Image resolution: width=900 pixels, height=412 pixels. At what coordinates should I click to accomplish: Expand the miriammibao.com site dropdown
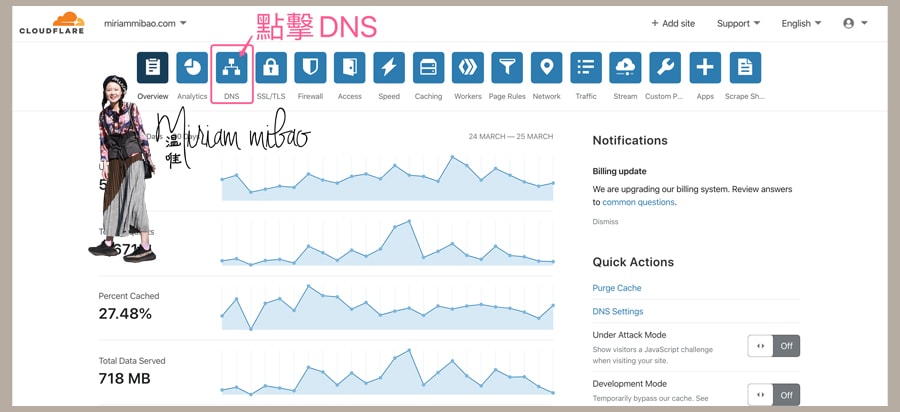tap(145, 24)
